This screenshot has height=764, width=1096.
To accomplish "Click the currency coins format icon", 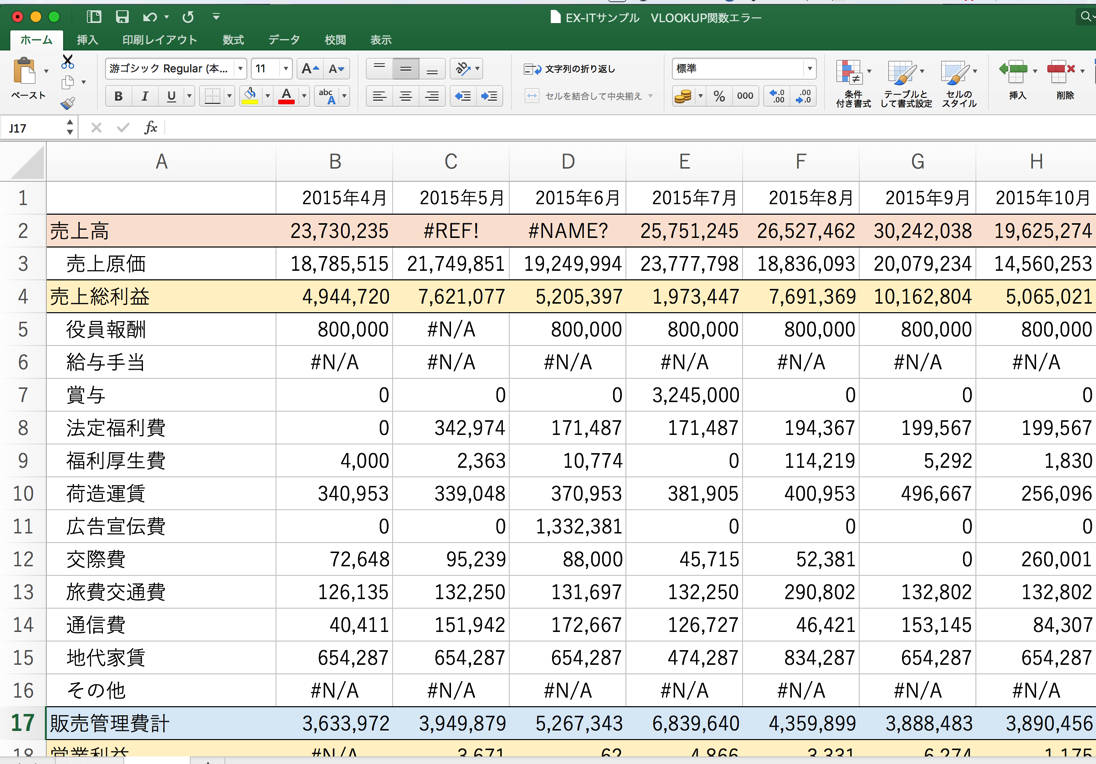I will 682,96.
